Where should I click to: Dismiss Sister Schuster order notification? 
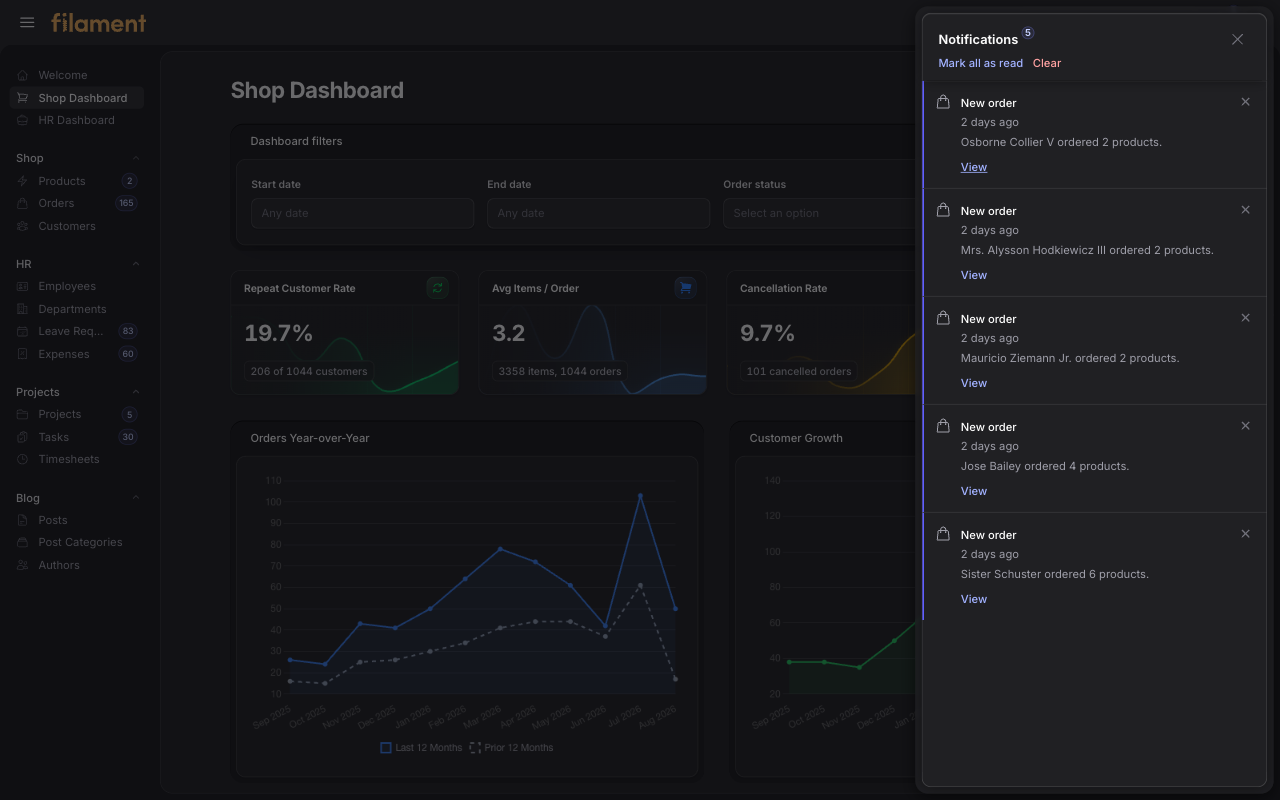click(x=1245, y=534)
